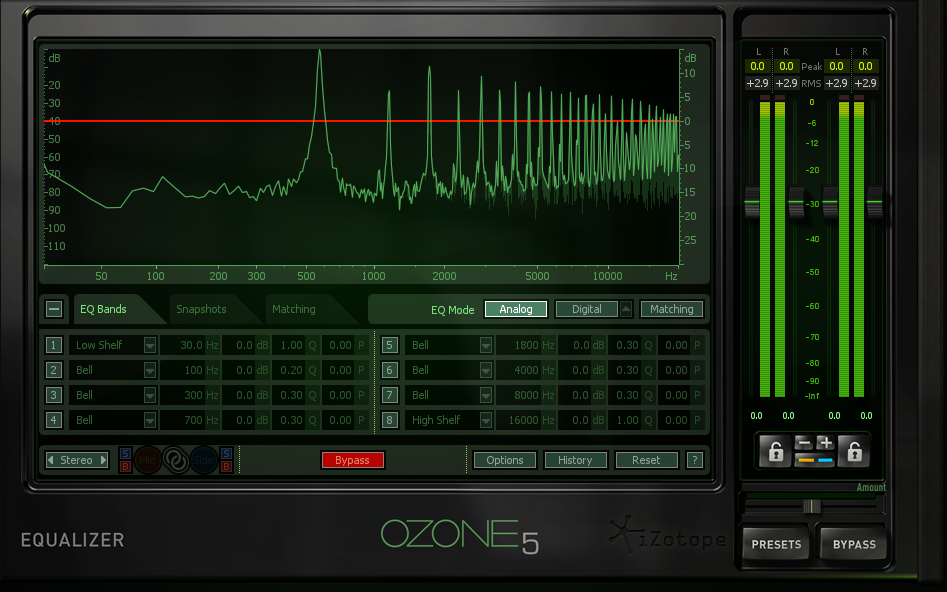Solo the Mid channel with S button
The width and height of the screenshot is (947, 592).
125,454
